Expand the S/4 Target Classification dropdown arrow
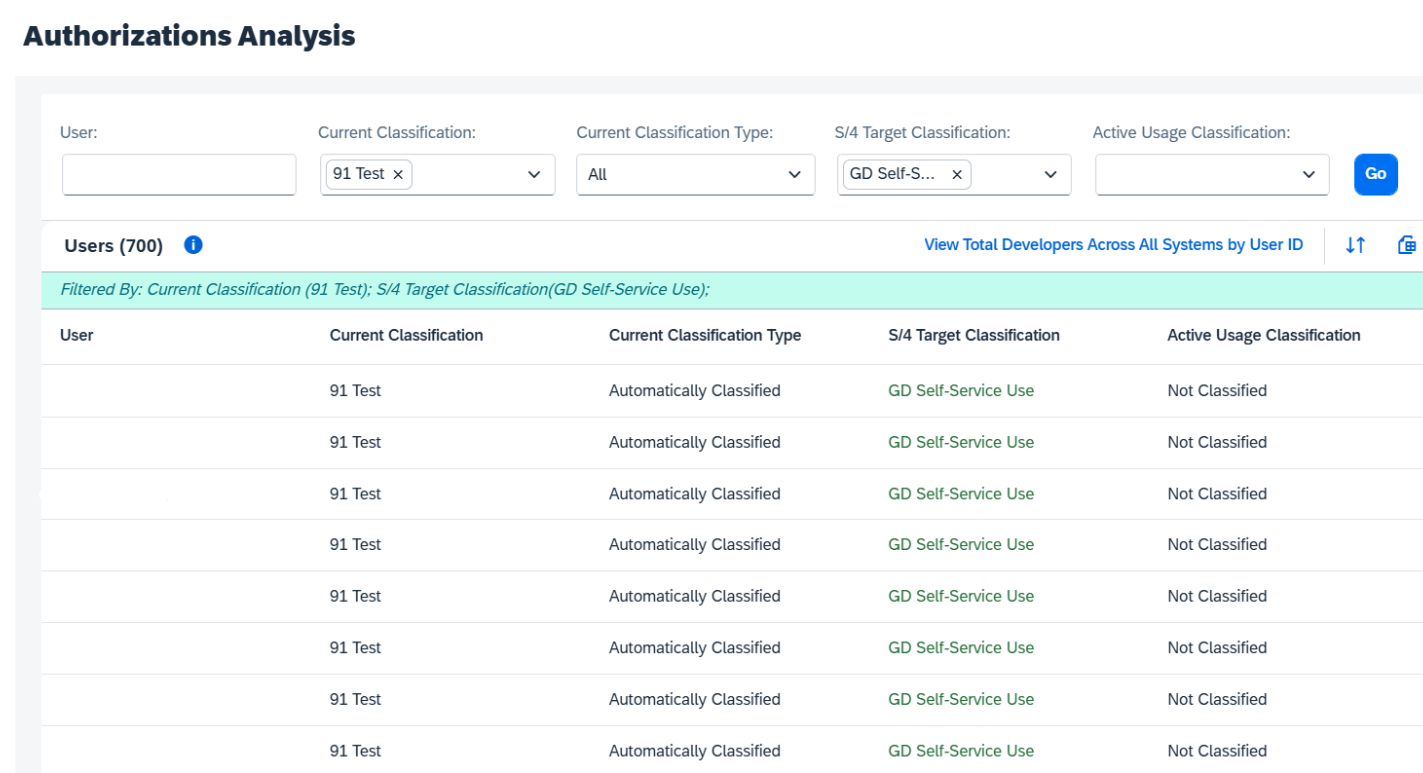 pos(1051,175)
